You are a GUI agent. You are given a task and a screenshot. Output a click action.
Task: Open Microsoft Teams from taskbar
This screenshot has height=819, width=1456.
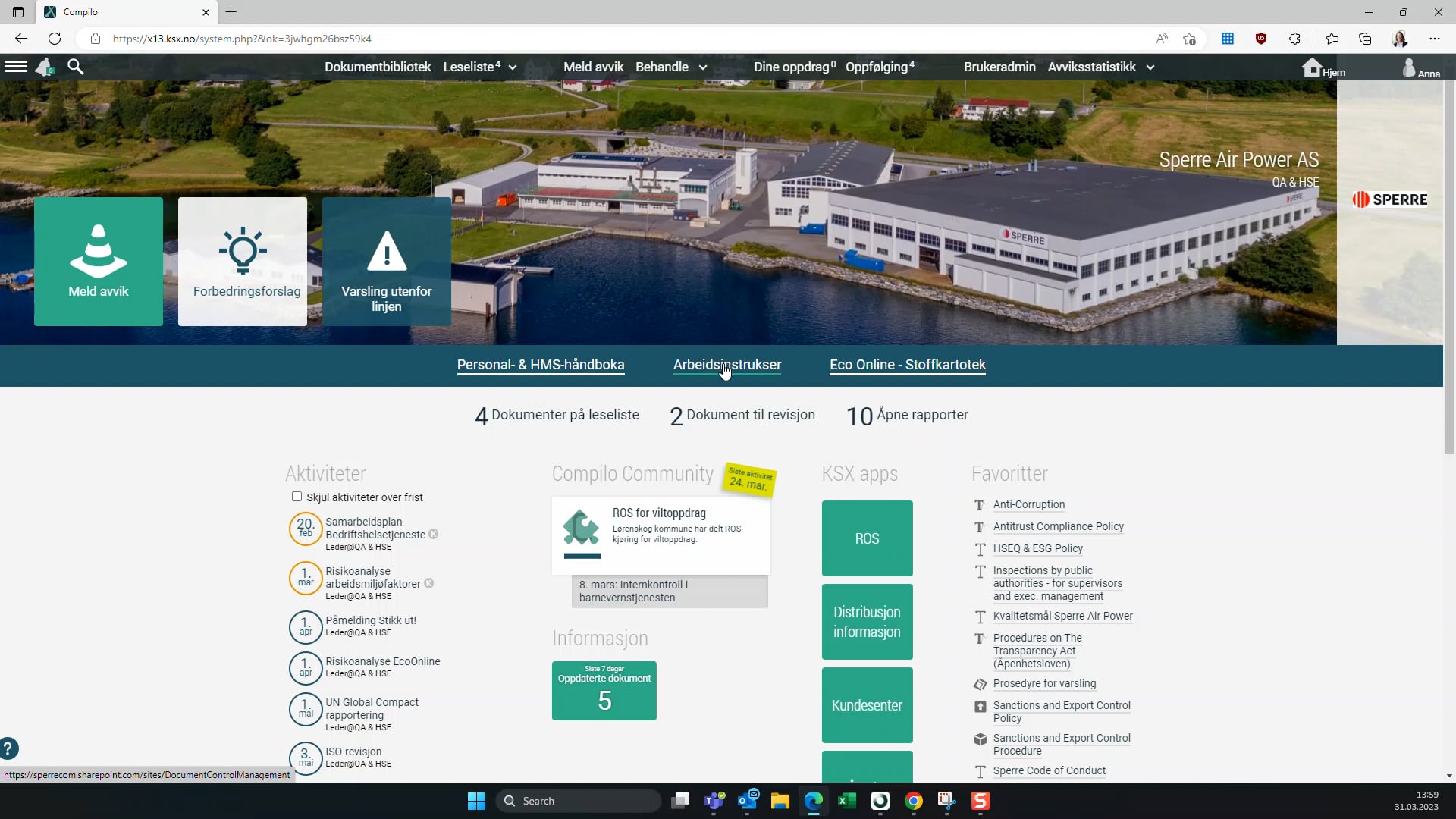pyautogui.click(x=714, y=801)
